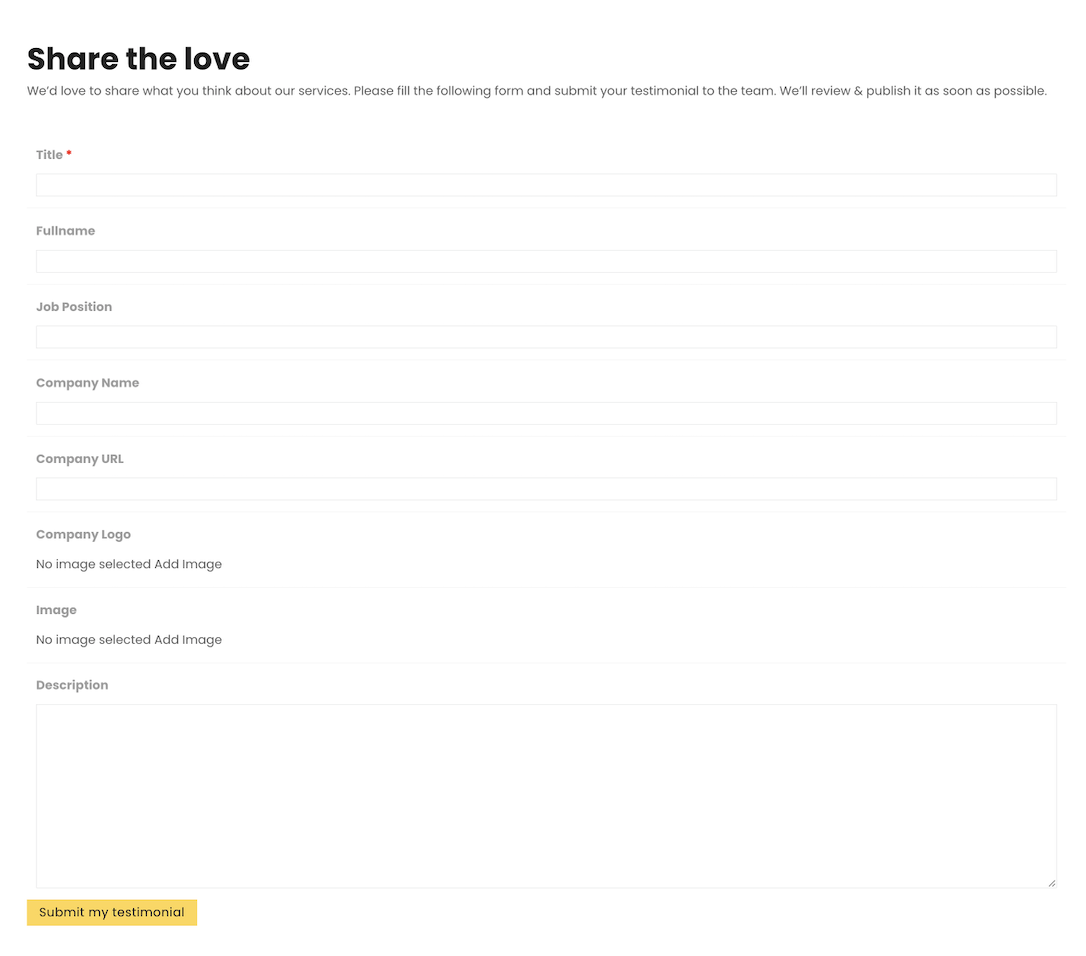
Task: Click the red required asterisk beside Title
Action: click(69, 155)
